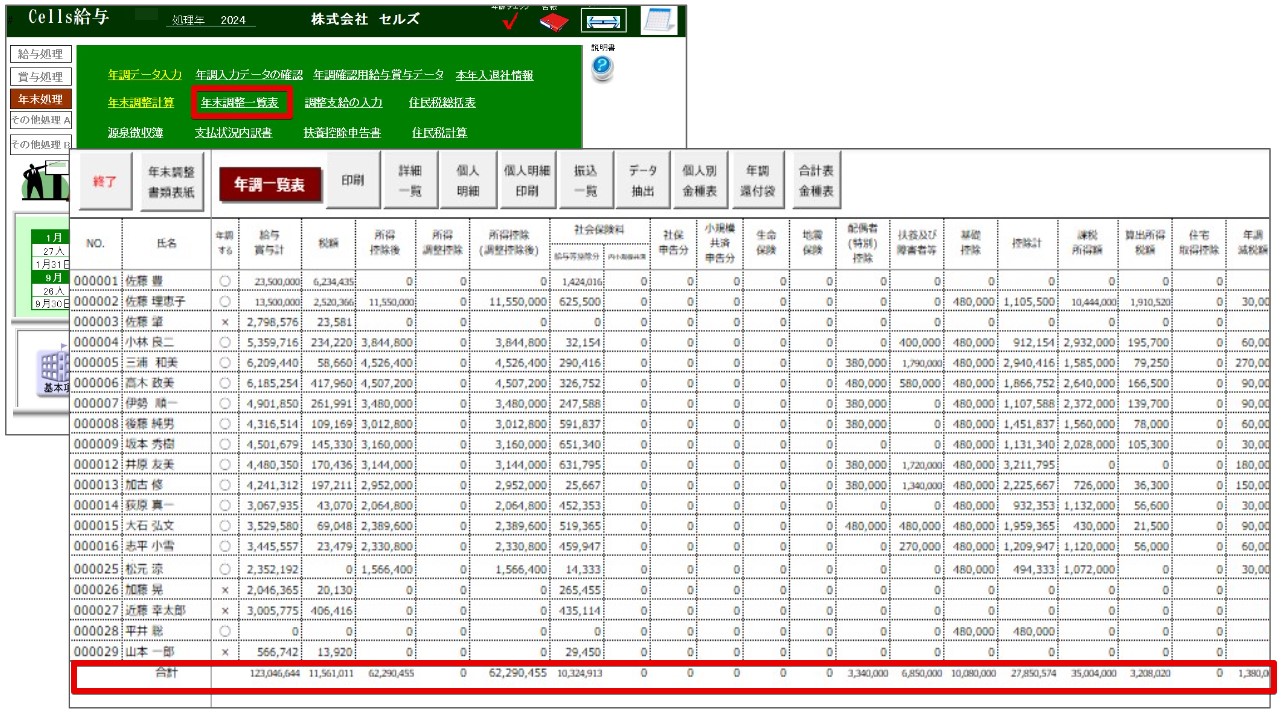Open the 住民税計算 link
1281x715 pixels.
tap(439, 132)
